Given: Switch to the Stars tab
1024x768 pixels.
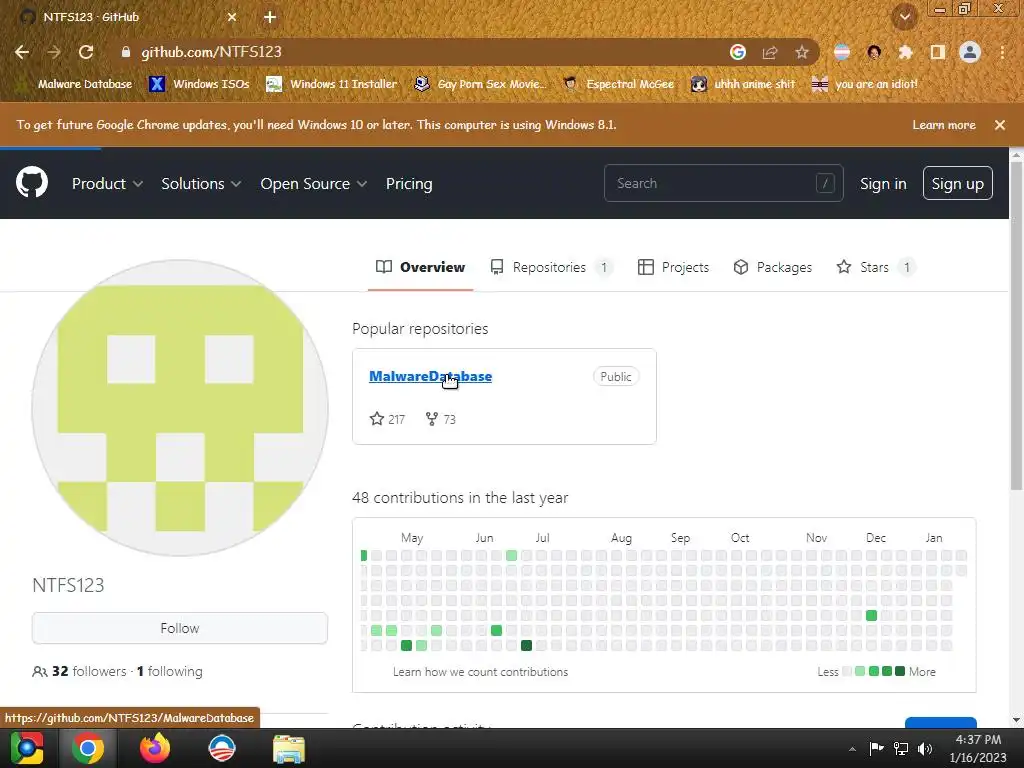Looking at the screenshot, I should coord(875,267).
